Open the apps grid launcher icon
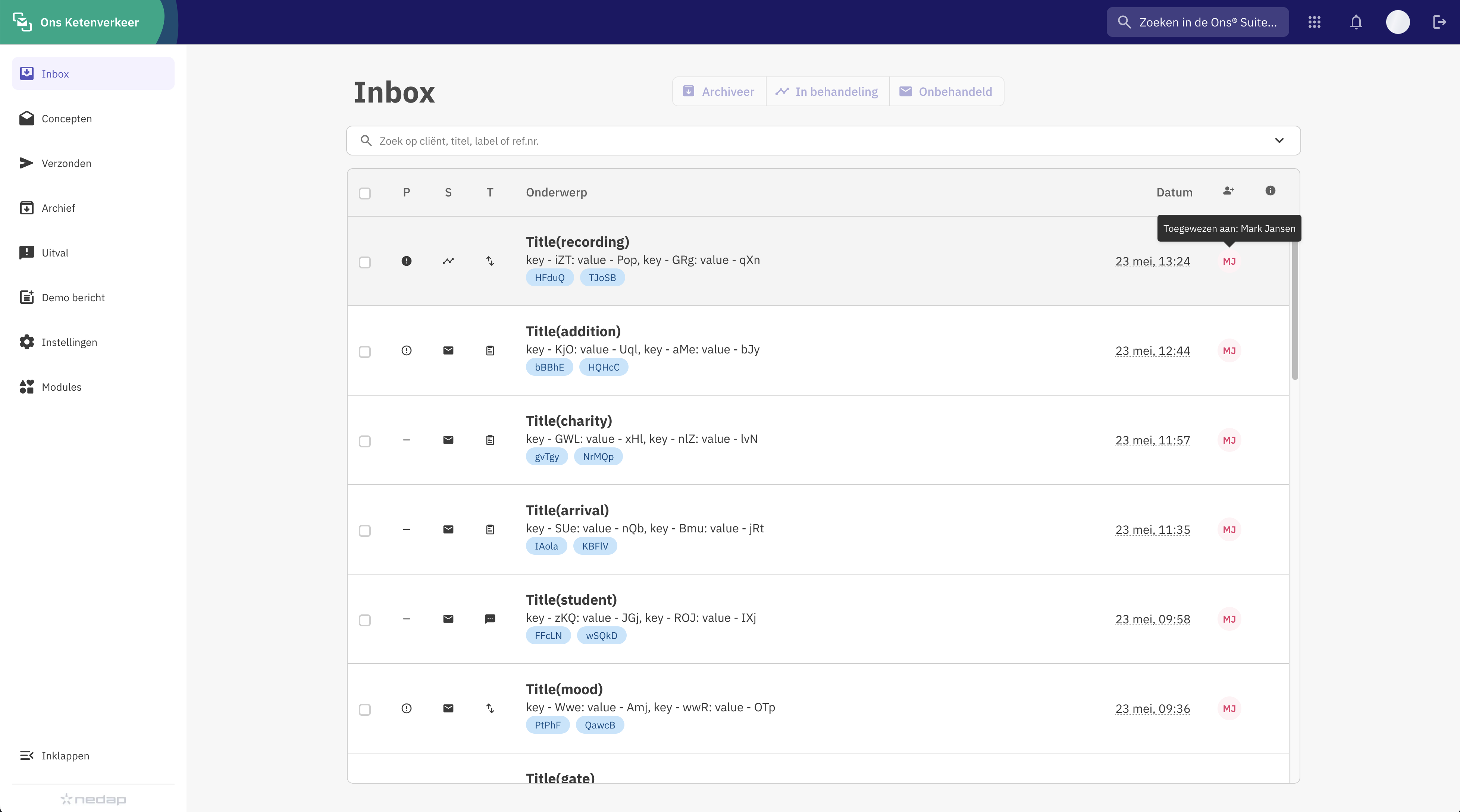Screen dimensions: 1460x812 click(x=1315, y=22)
